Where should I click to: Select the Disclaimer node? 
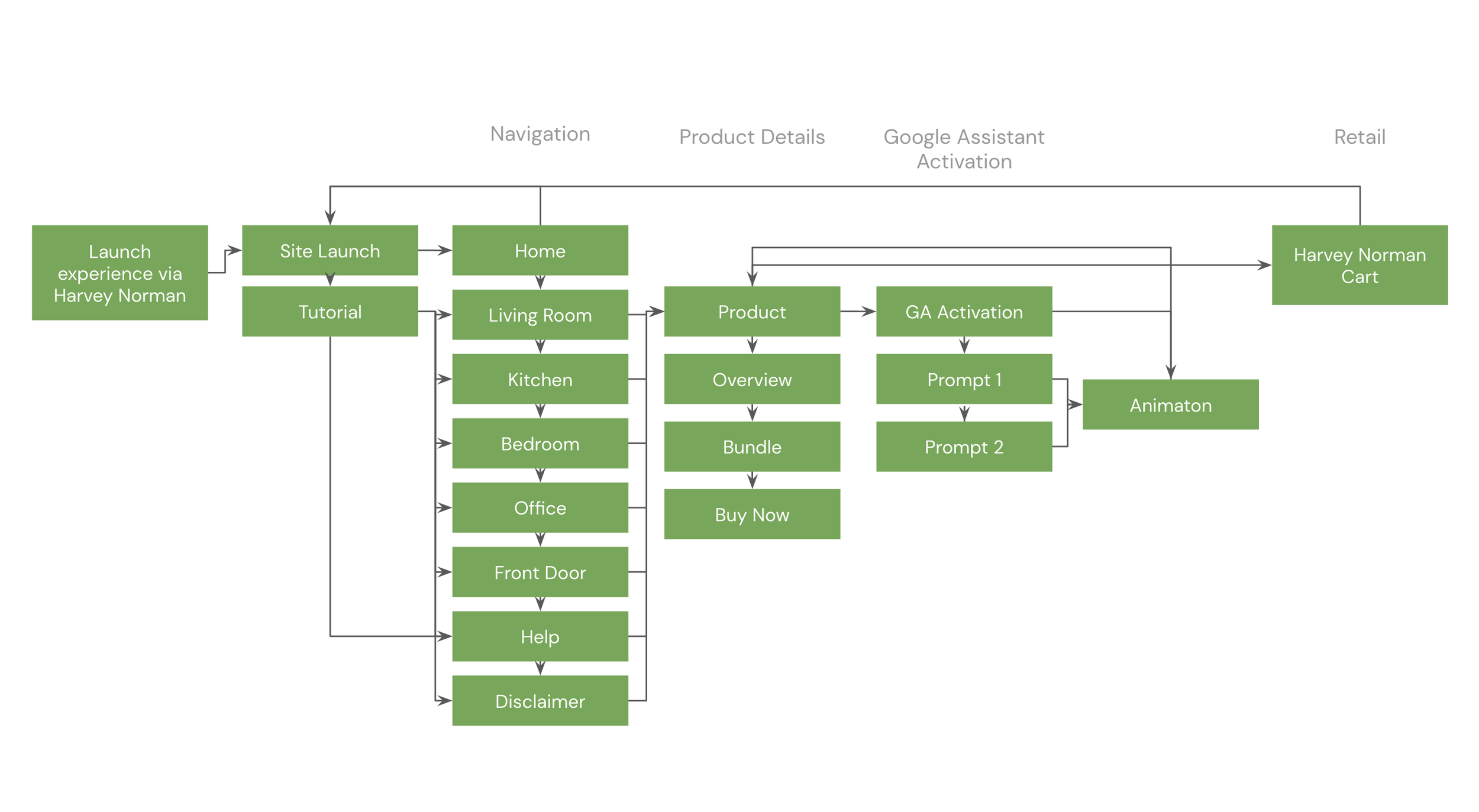(x=540, y=701)
